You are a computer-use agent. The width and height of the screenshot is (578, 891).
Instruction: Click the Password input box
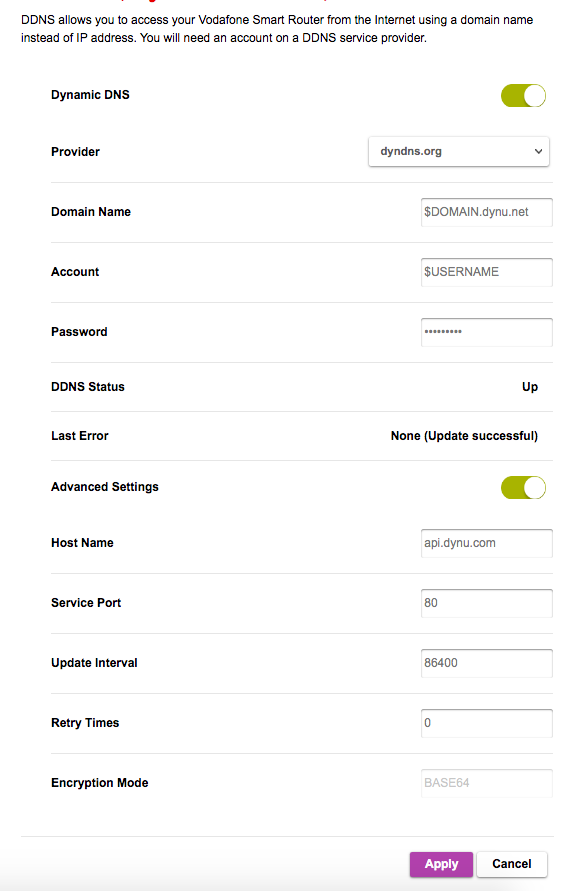[x=487, y=331]
